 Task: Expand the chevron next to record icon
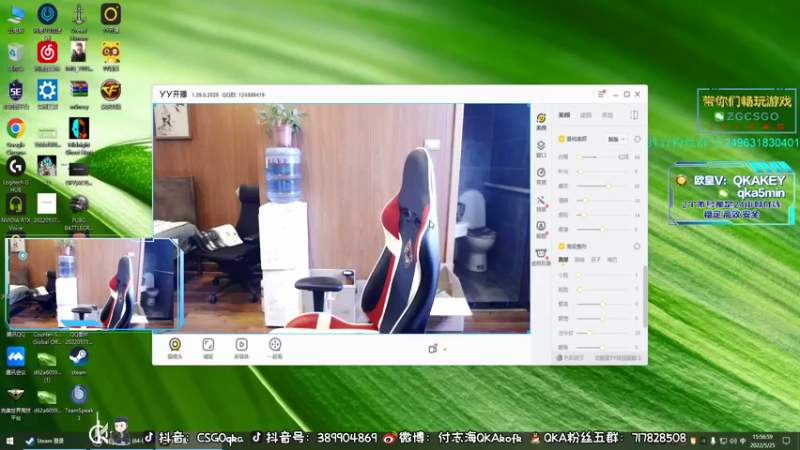(x=445, y=349)
